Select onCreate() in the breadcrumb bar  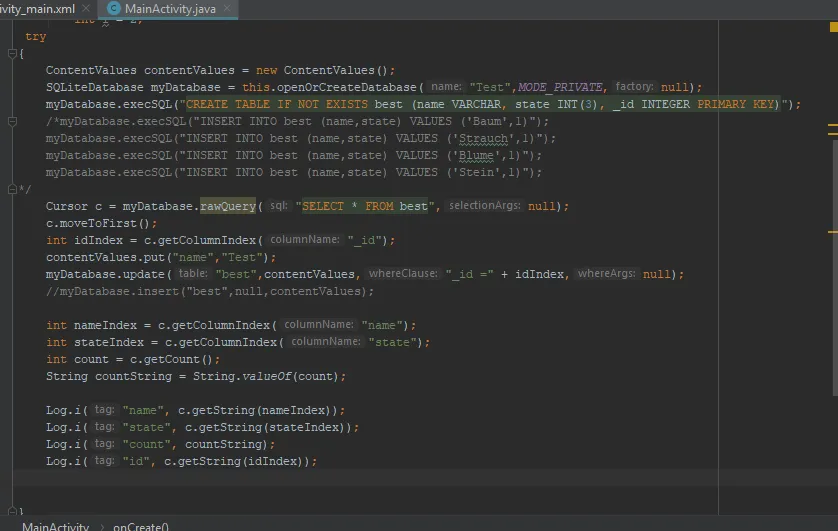pos(141,526)
